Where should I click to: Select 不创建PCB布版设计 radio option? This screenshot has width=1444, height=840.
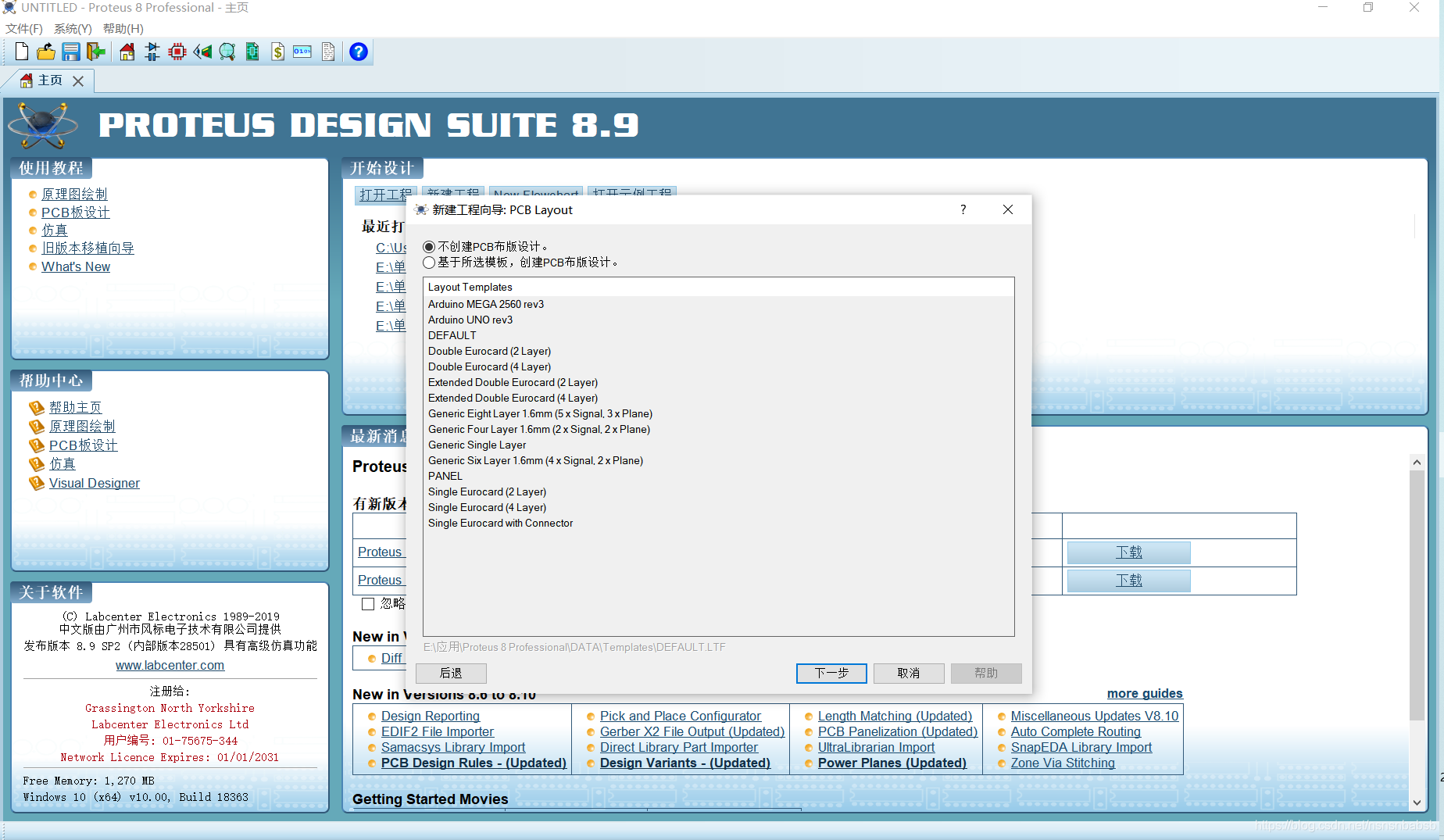[429, 247]
